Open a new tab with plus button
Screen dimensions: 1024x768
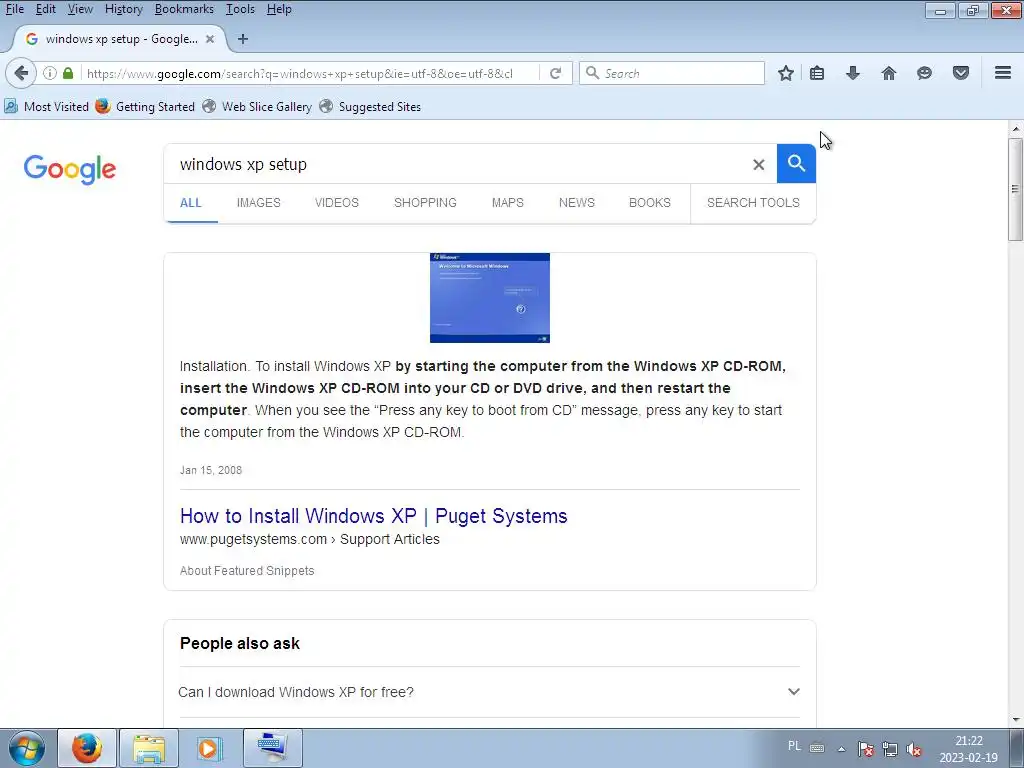(x=243, y=39)
